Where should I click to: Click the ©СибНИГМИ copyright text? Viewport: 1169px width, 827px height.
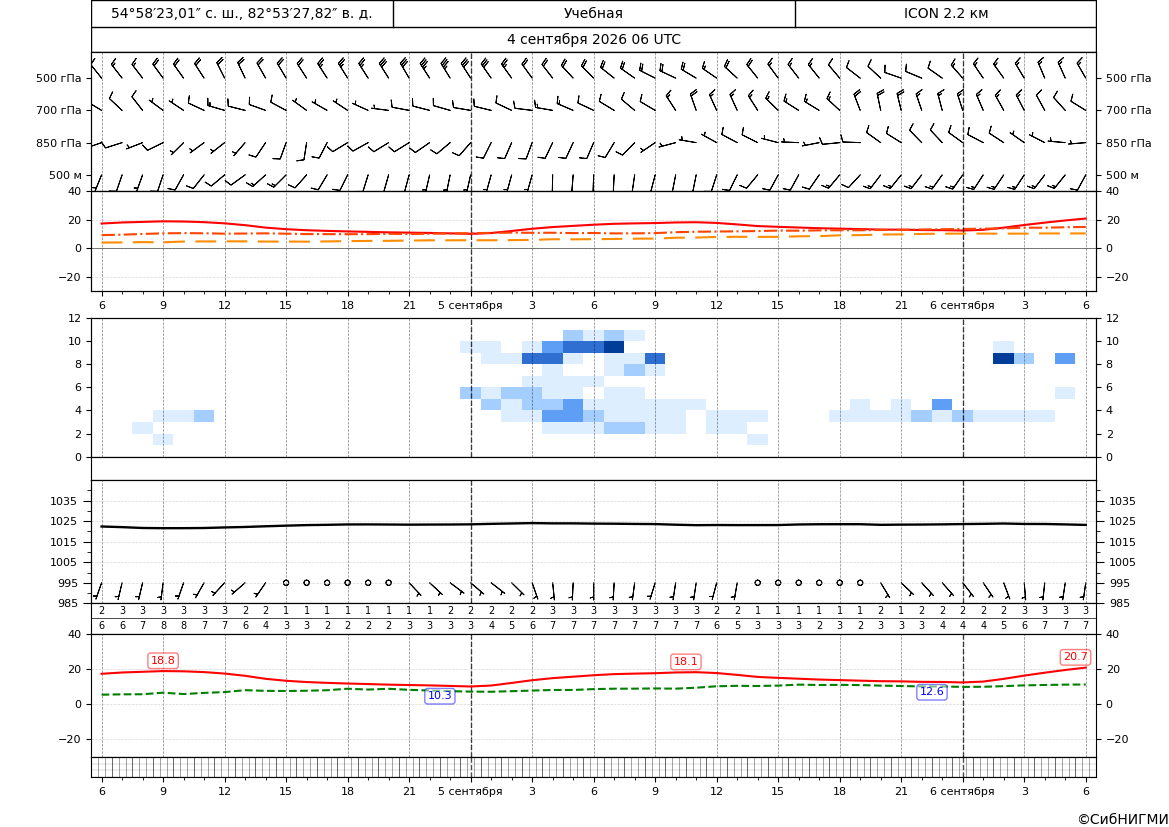click(1123, 819)
